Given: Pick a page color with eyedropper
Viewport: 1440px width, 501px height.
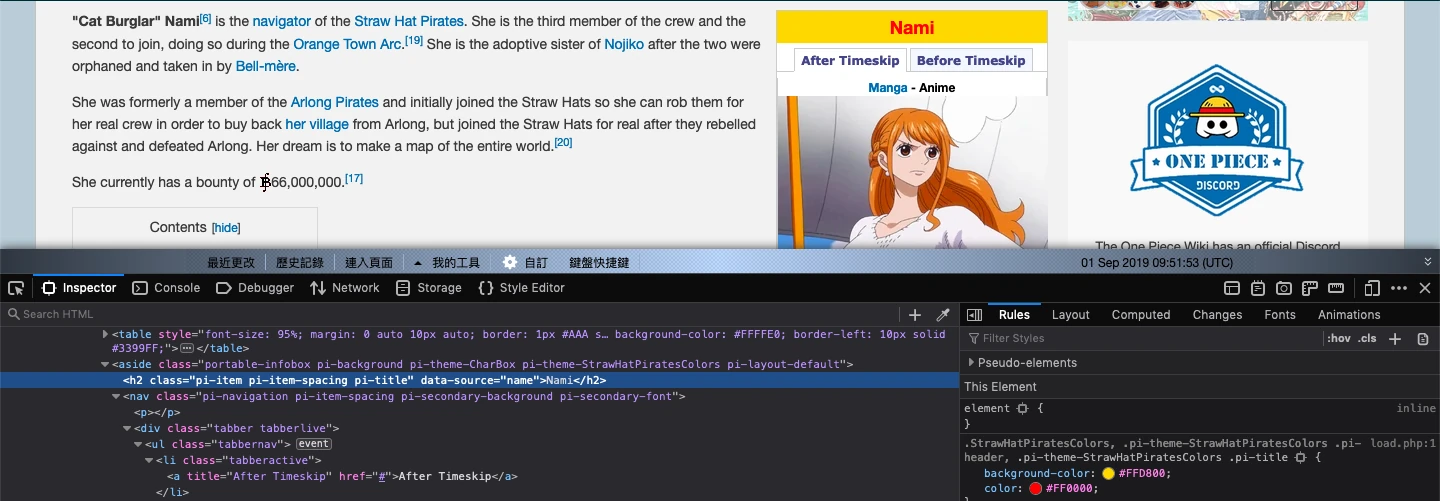Looking at the screenshot, I should (942, 314).
